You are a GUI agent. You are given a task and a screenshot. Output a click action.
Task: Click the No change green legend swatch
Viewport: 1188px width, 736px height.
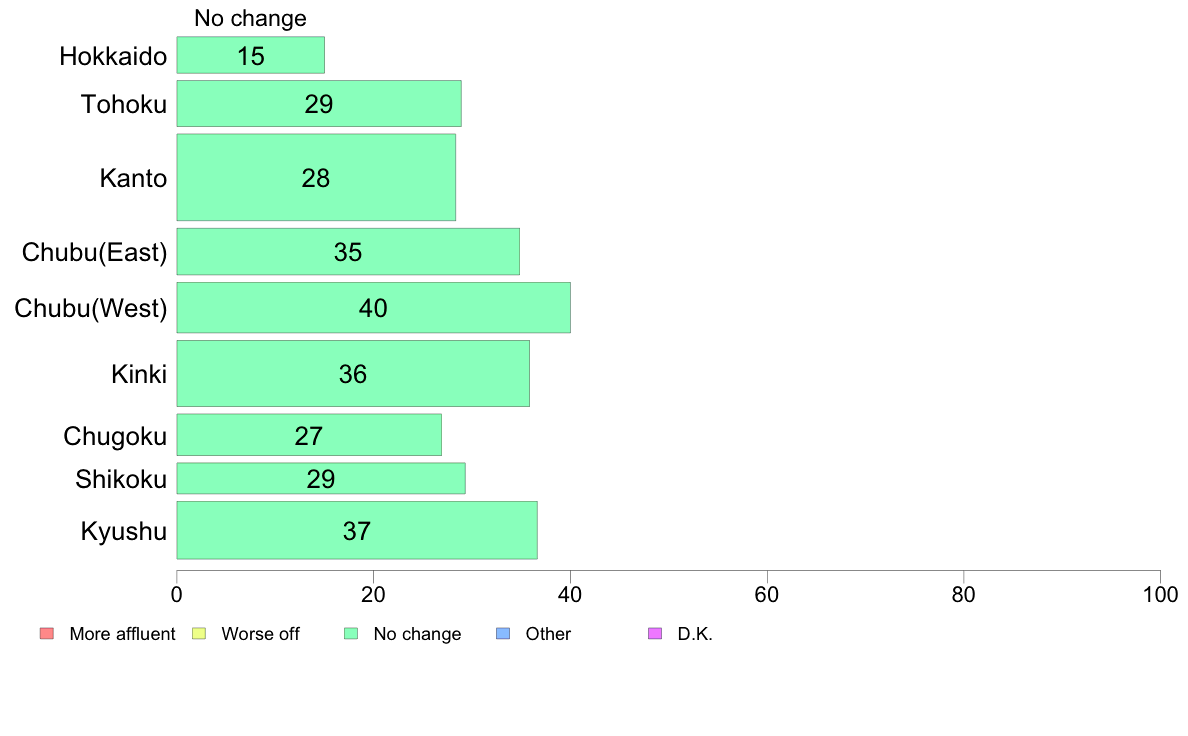click(x=351, y=634)
